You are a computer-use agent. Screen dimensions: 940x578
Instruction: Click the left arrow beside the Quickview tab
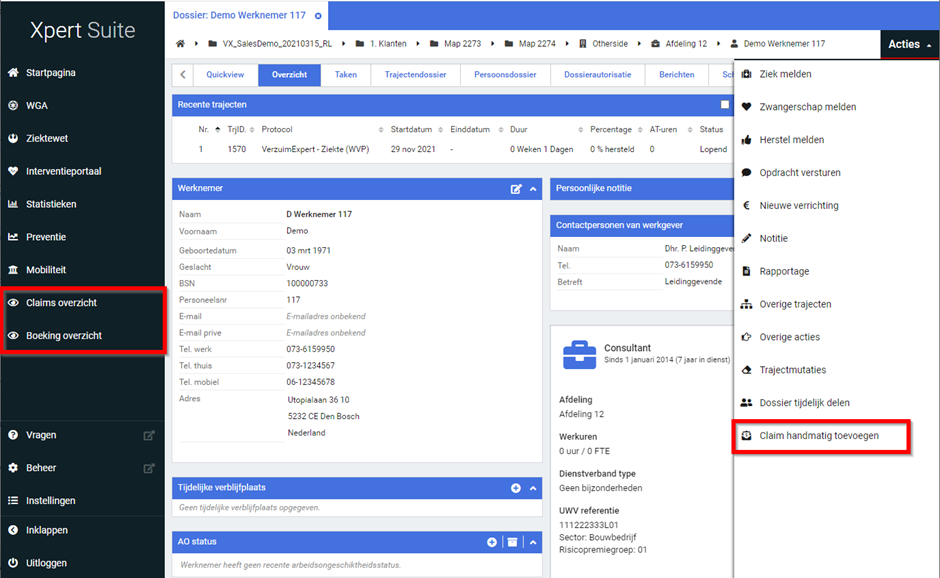[x=183, y=75]
